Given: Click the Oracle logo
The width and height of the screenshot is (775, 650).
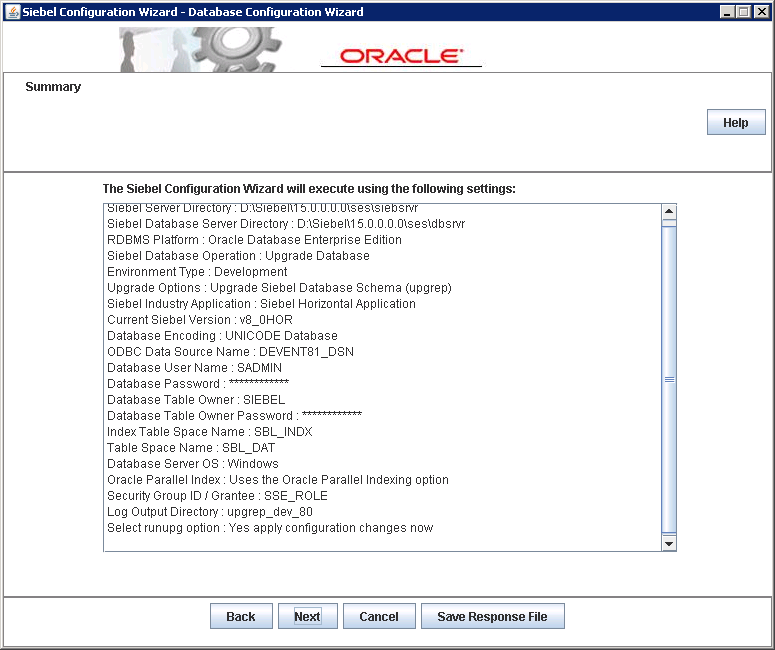Looking at the screenshot, I should pos(401,56).
